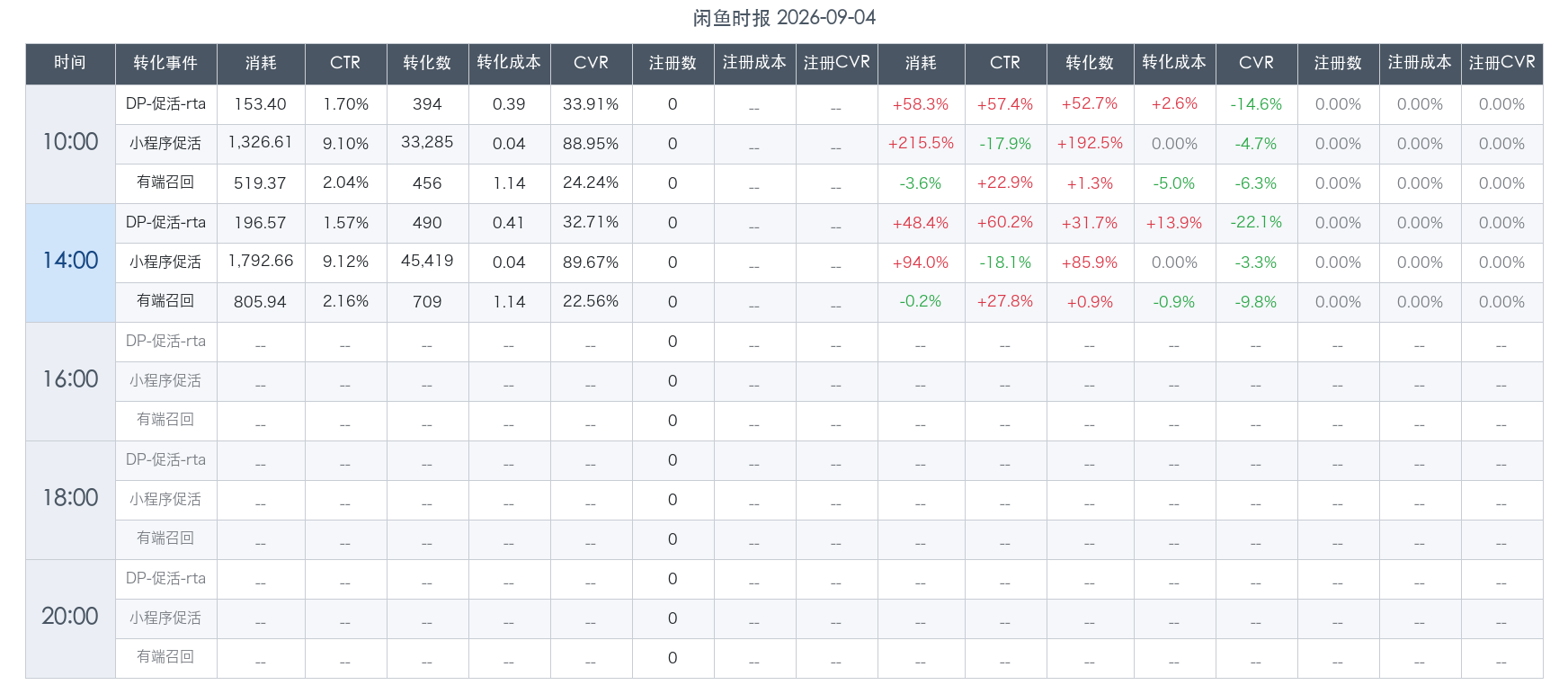
Task: Click the conversion count 456
Action: (x=427, y=183)
